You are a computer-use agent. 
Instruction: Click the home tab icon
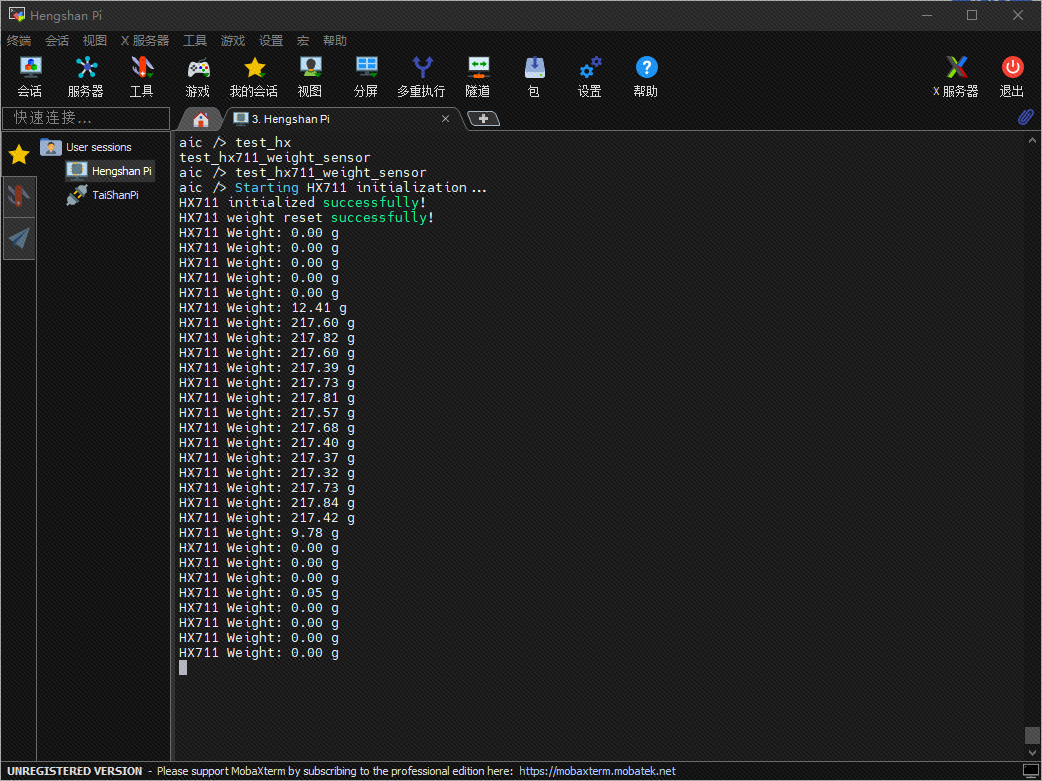(x=201, y=120)
